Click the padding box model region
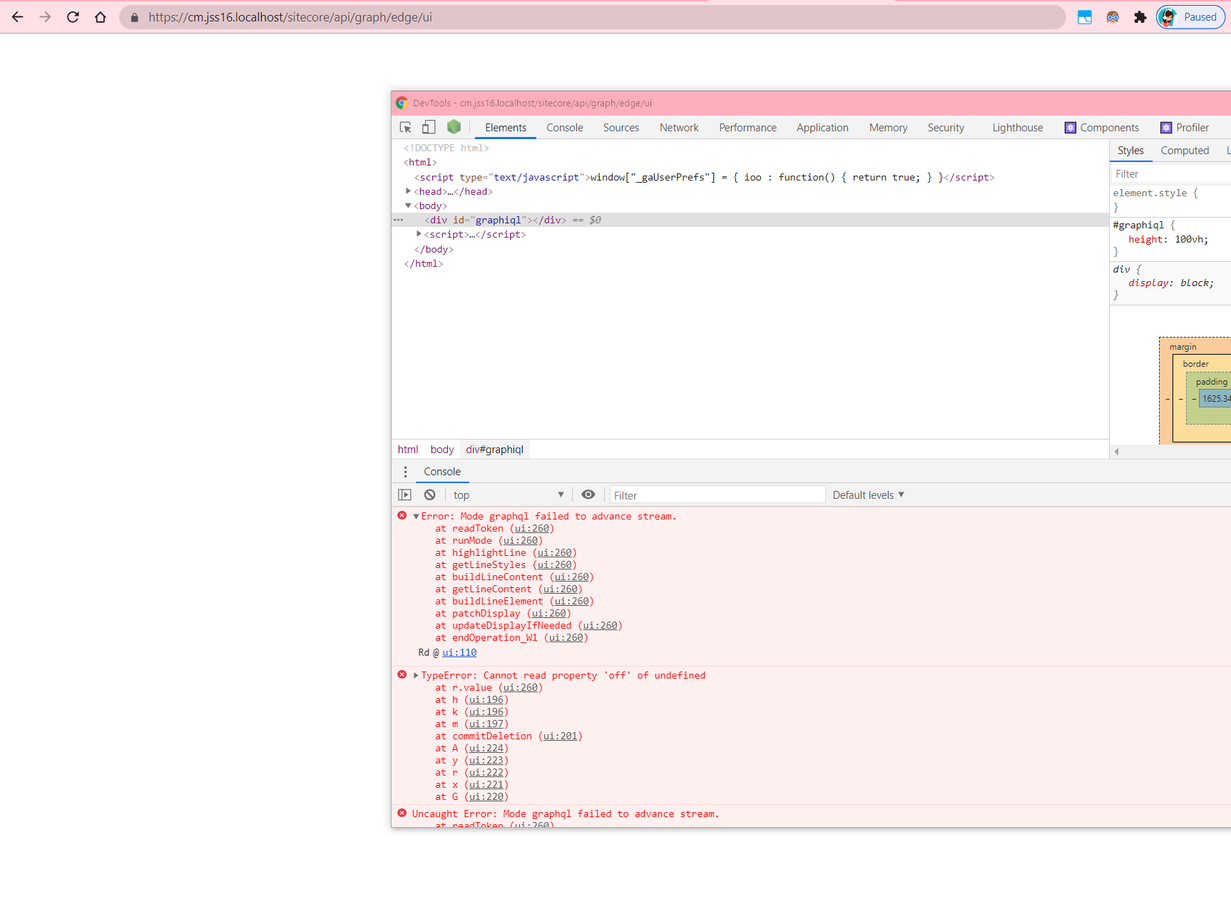 (x=1211, y=382)
